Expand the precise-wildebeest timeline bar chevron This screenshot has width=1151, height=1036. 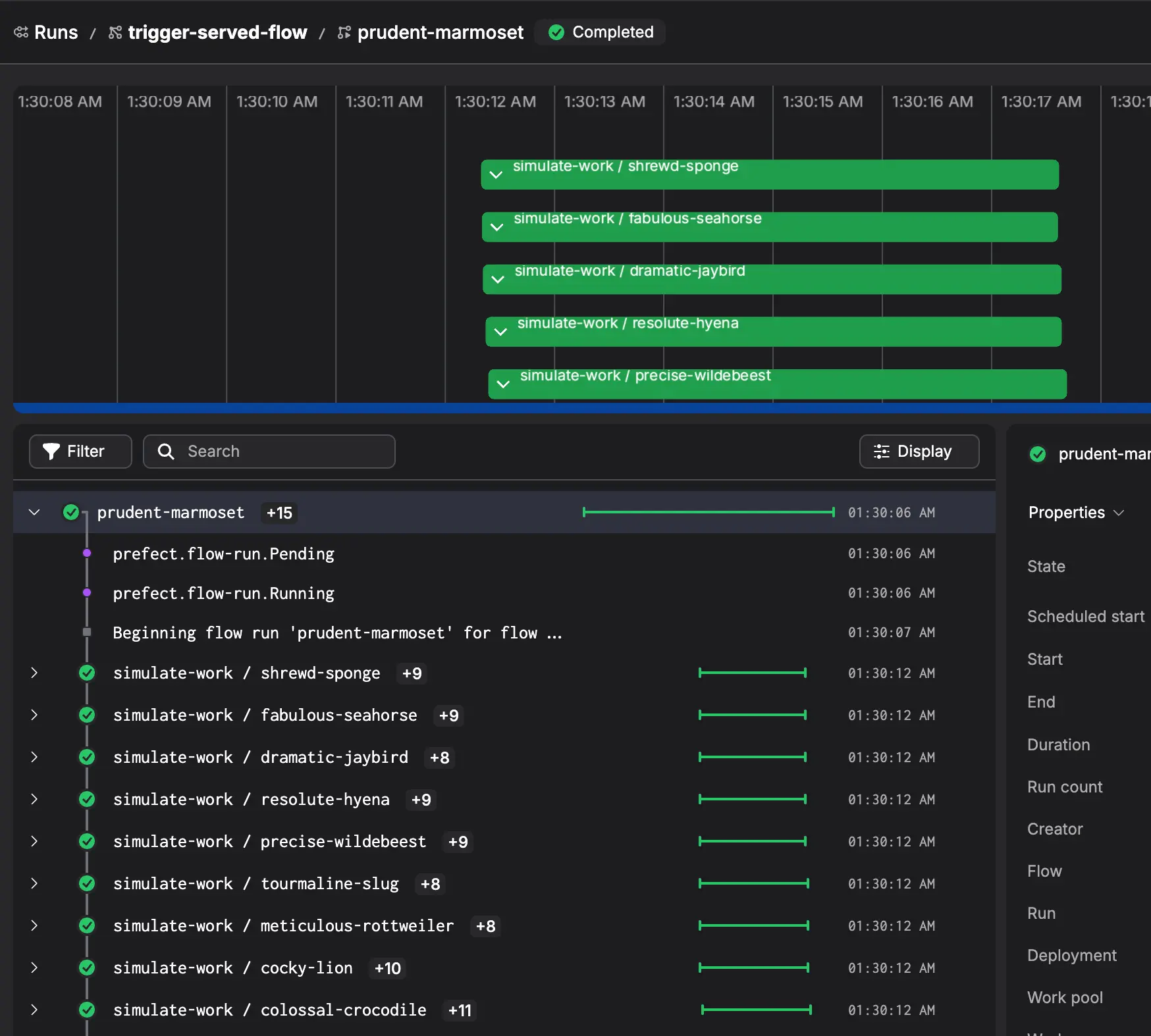(503, 384)
